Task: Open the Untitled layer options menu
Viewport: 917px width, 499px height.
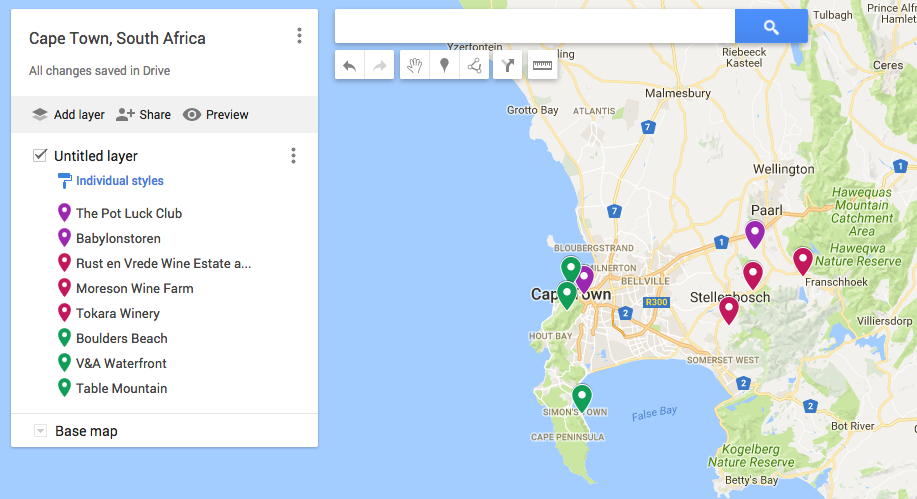Action: (x=294, y=156)
